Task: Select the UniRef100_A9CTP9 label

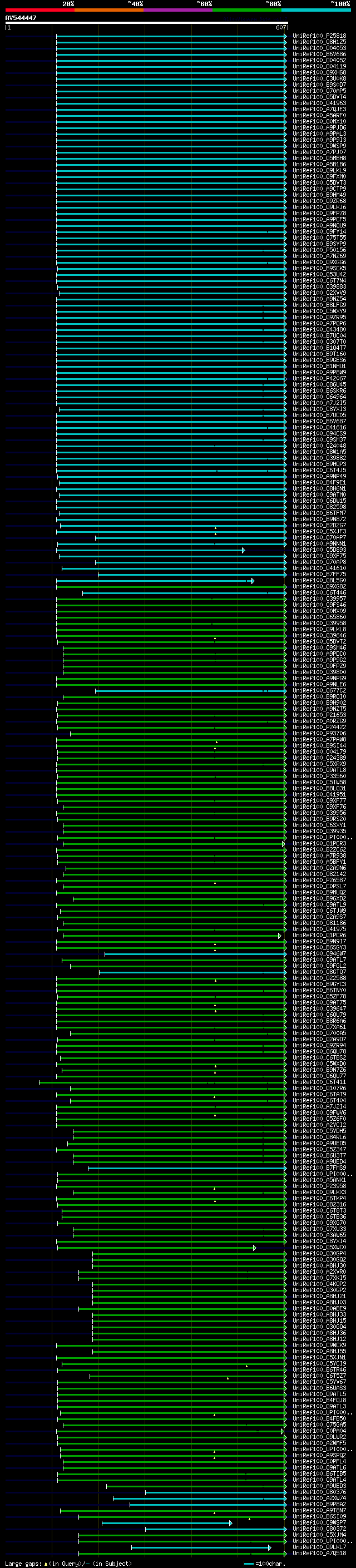Action: 319,189
